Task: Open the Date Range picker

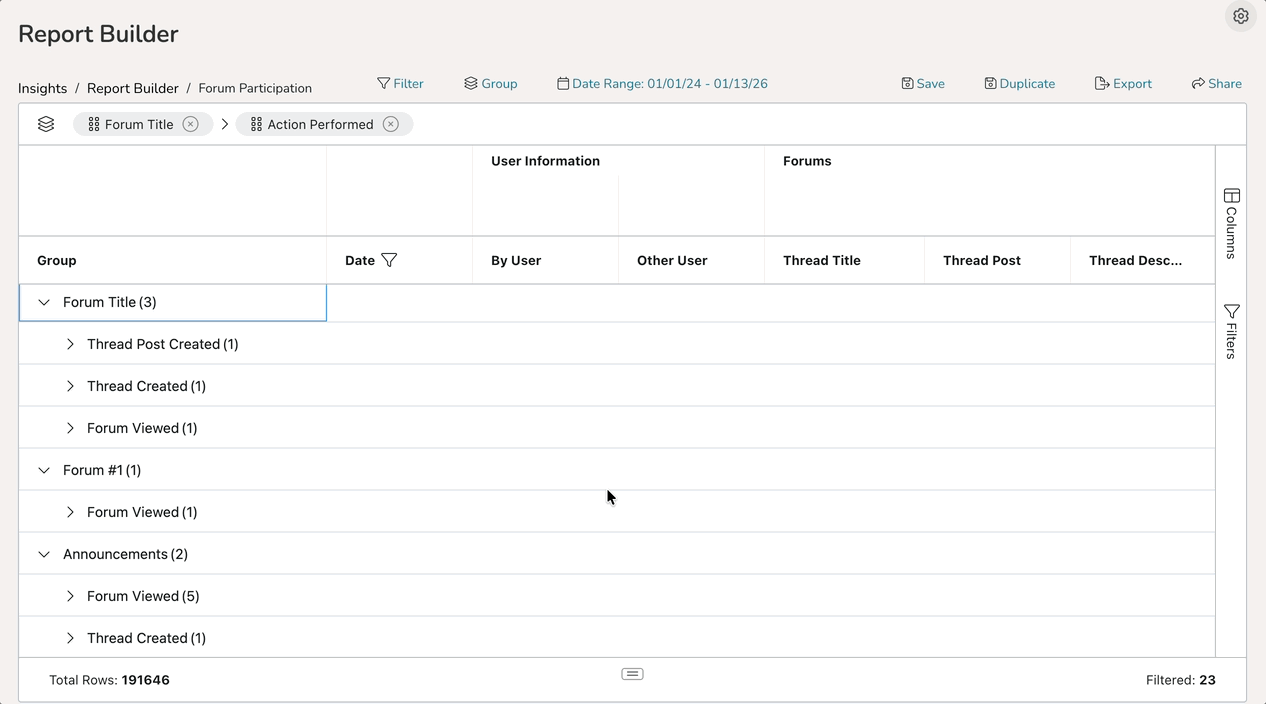Action: point(662,84)
